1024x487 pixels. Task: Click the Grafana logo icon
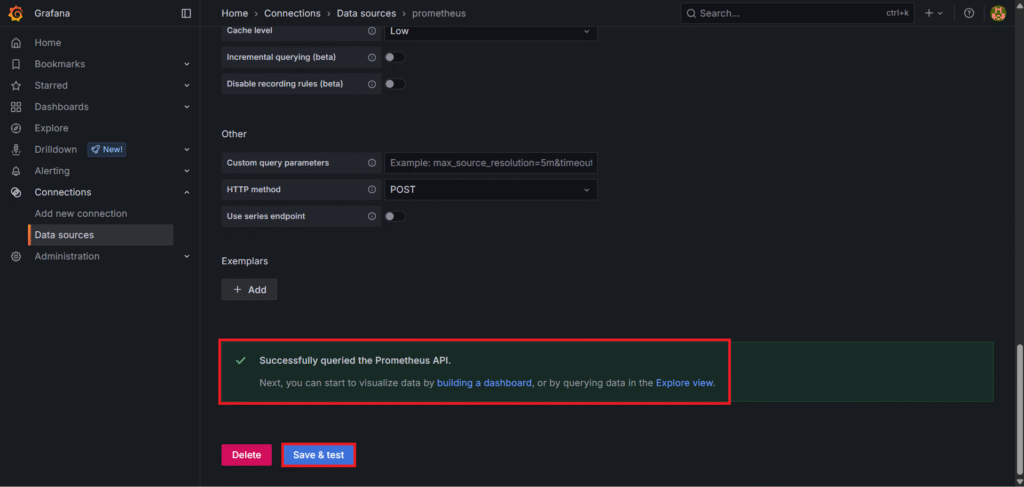coord(16,13)
